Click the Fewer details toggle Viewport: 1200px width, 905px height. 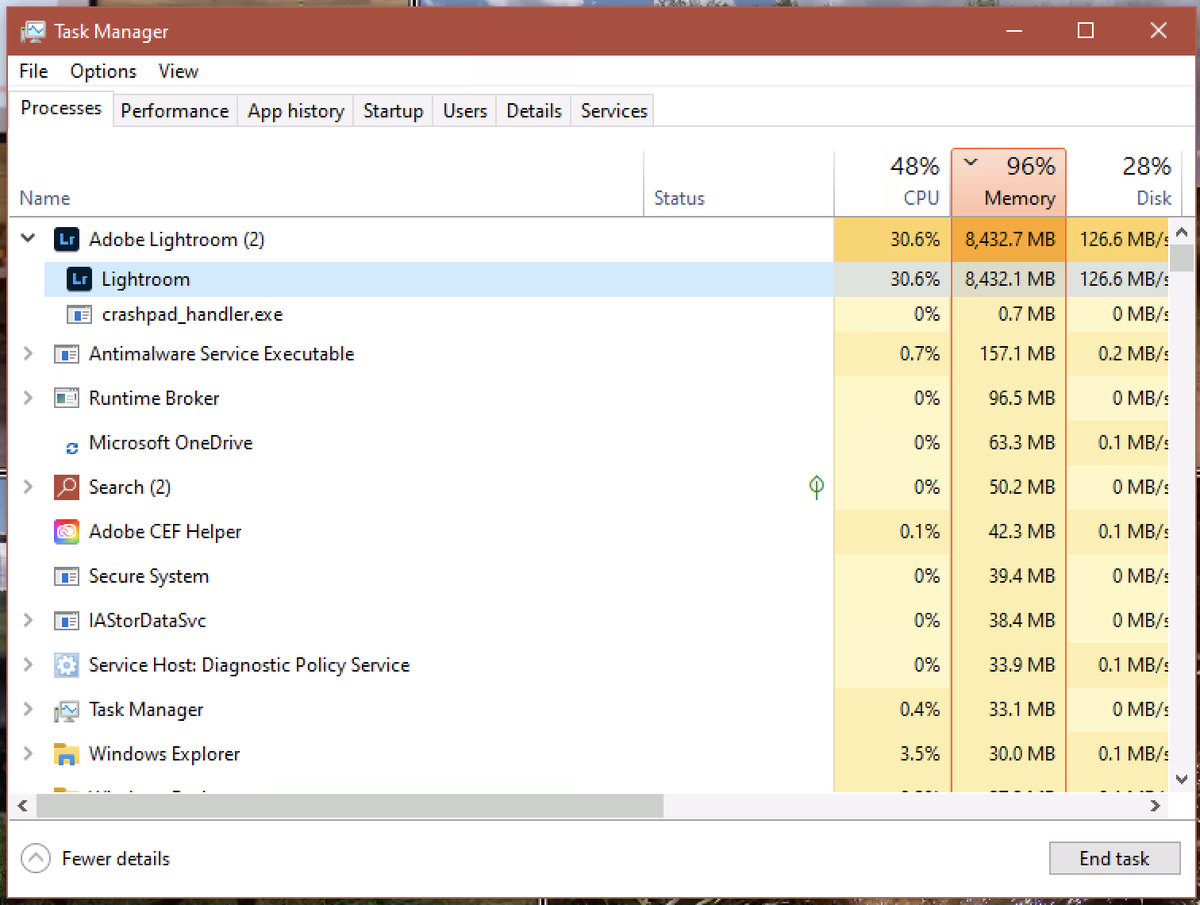[x=96, y=858]
